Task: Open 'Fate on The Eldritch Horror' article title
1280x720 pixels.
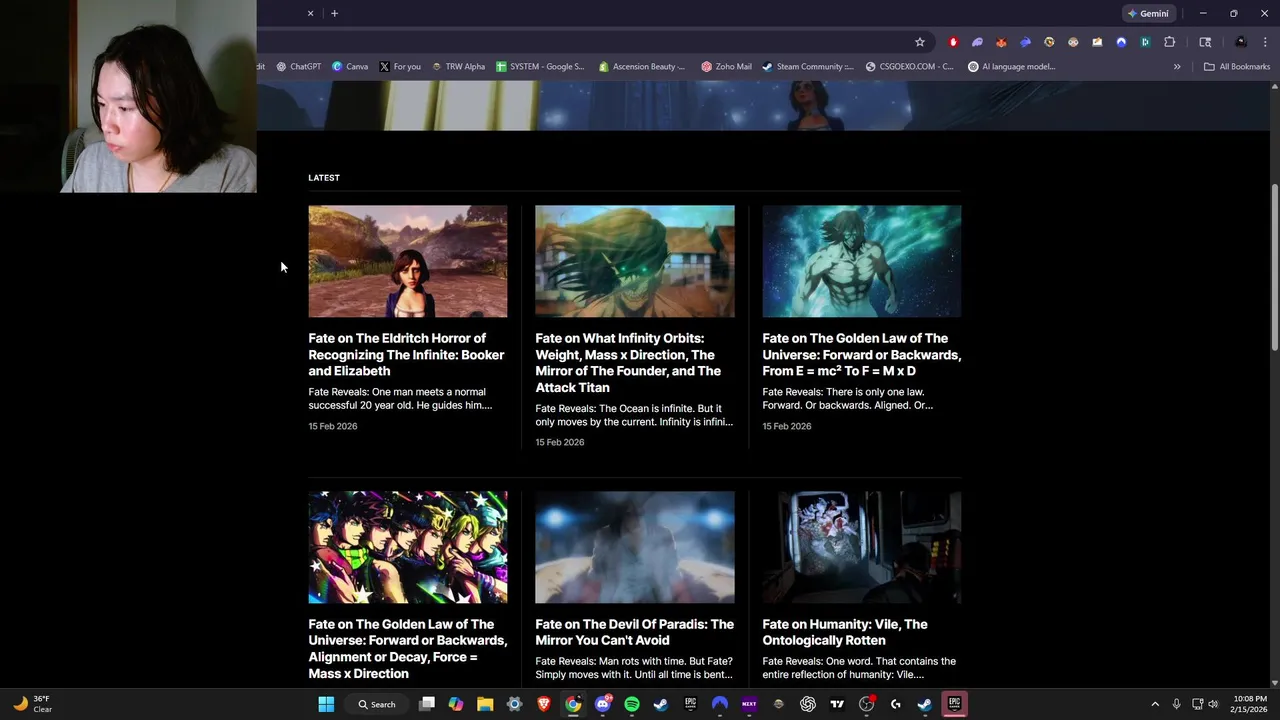Action: (406, 355)
